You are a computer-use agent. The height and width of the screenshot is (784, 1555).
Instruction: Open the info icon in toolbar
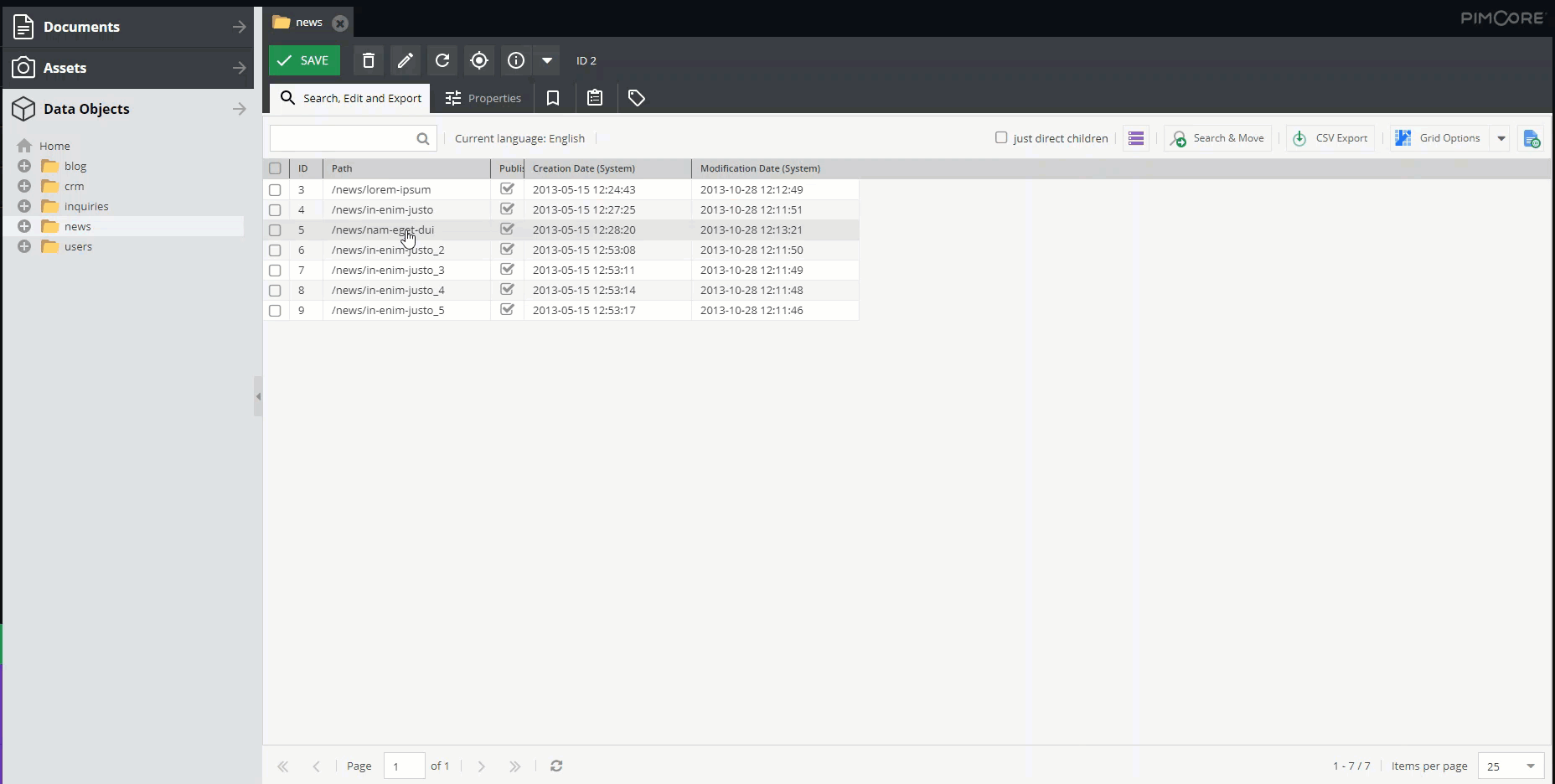516,60
